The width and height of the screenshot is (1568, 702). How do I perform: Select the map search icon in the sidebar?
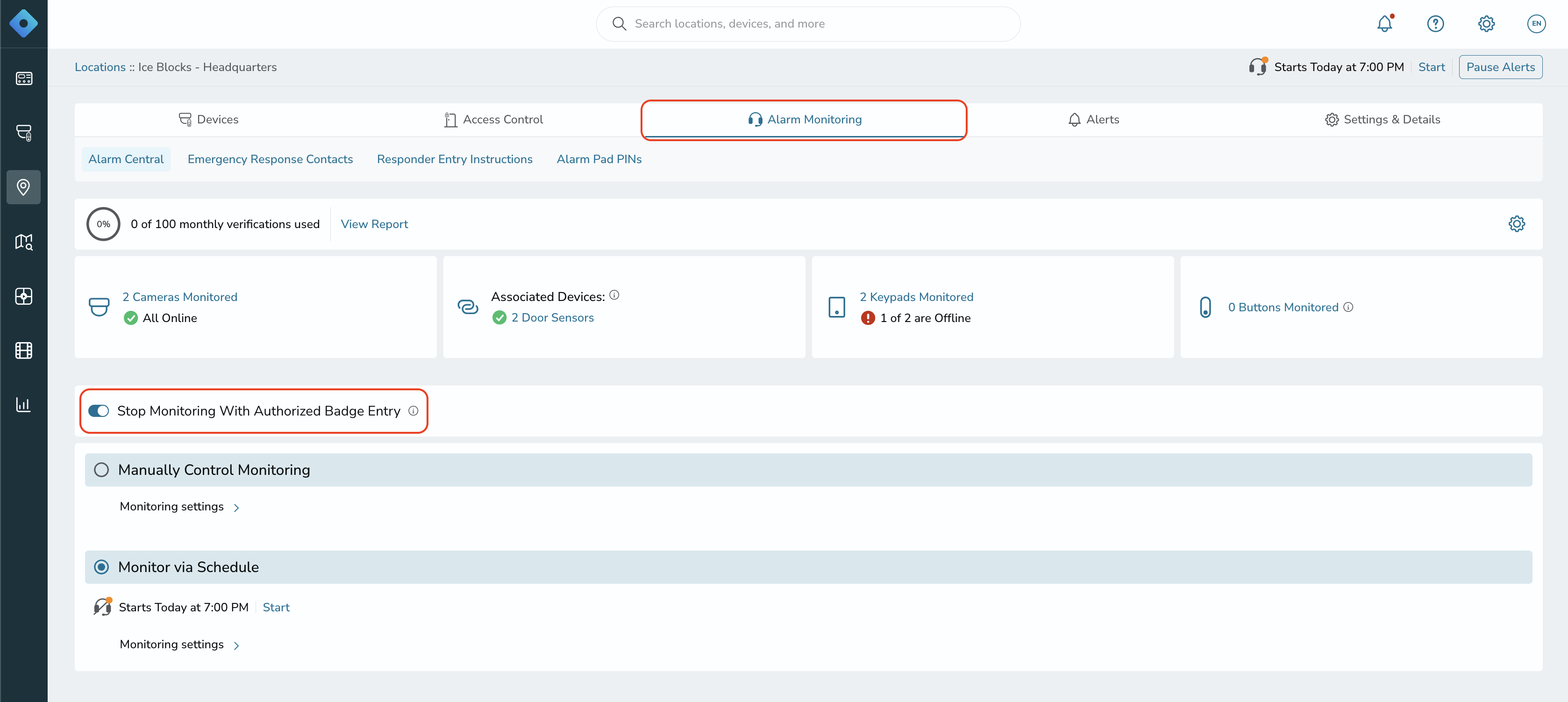(24, 242)
